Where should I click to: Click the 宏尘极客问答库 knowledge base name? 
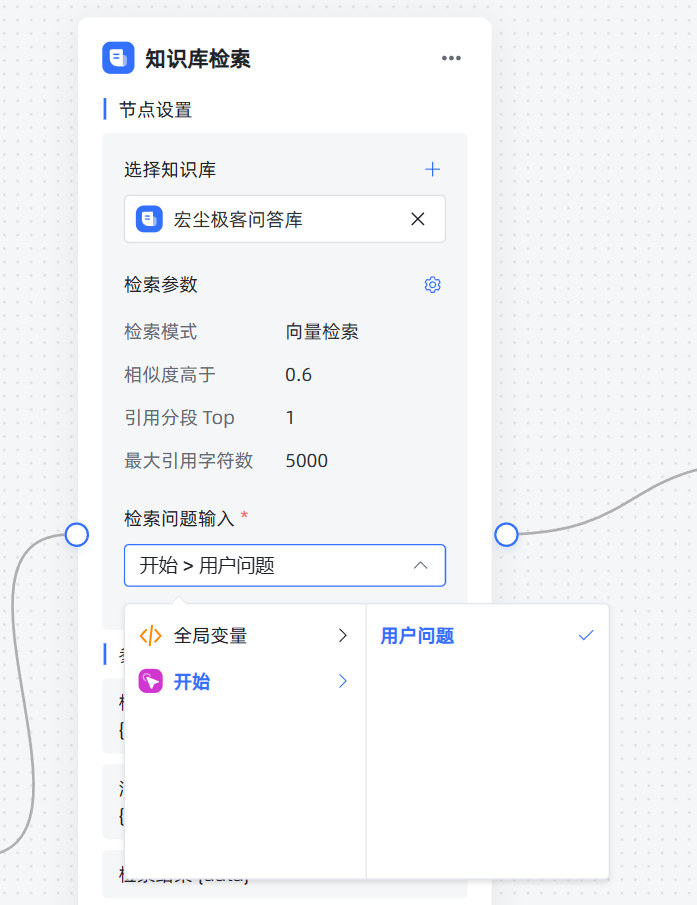238,219
